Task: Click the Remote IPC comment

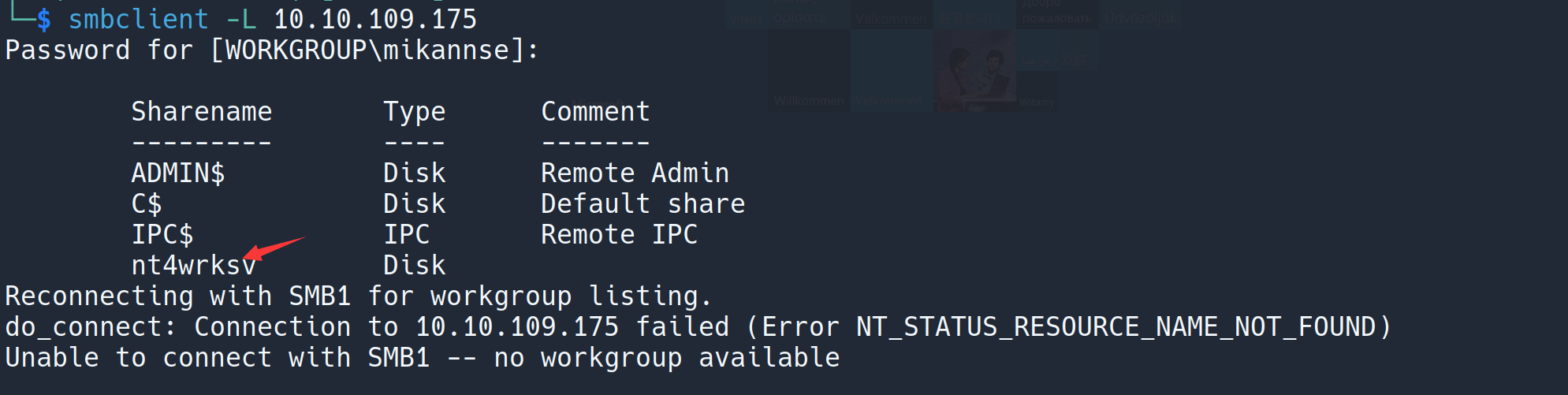Action: point(619,235)
